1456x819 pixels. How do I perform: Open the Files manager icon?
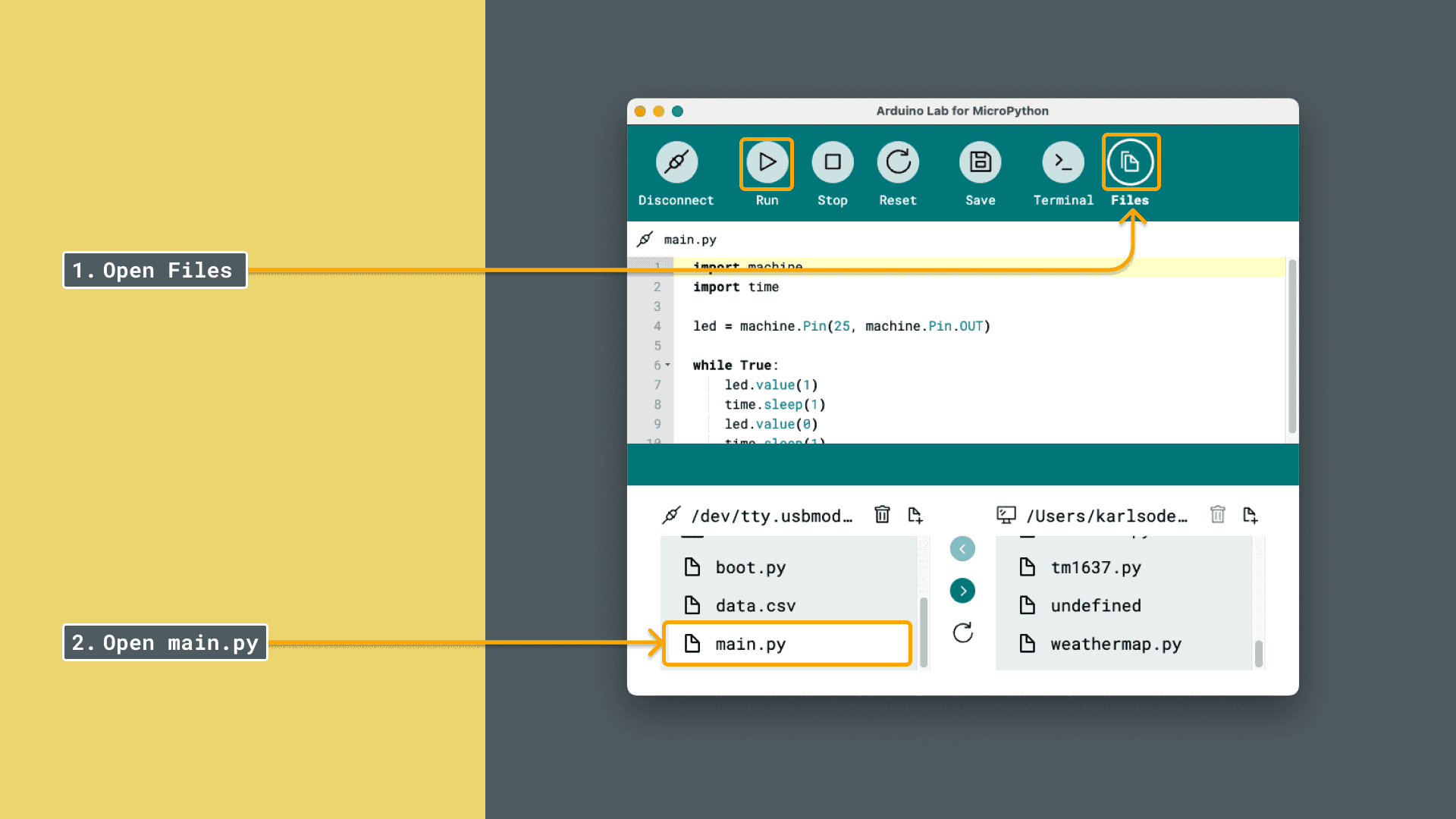click(1130, 162)
